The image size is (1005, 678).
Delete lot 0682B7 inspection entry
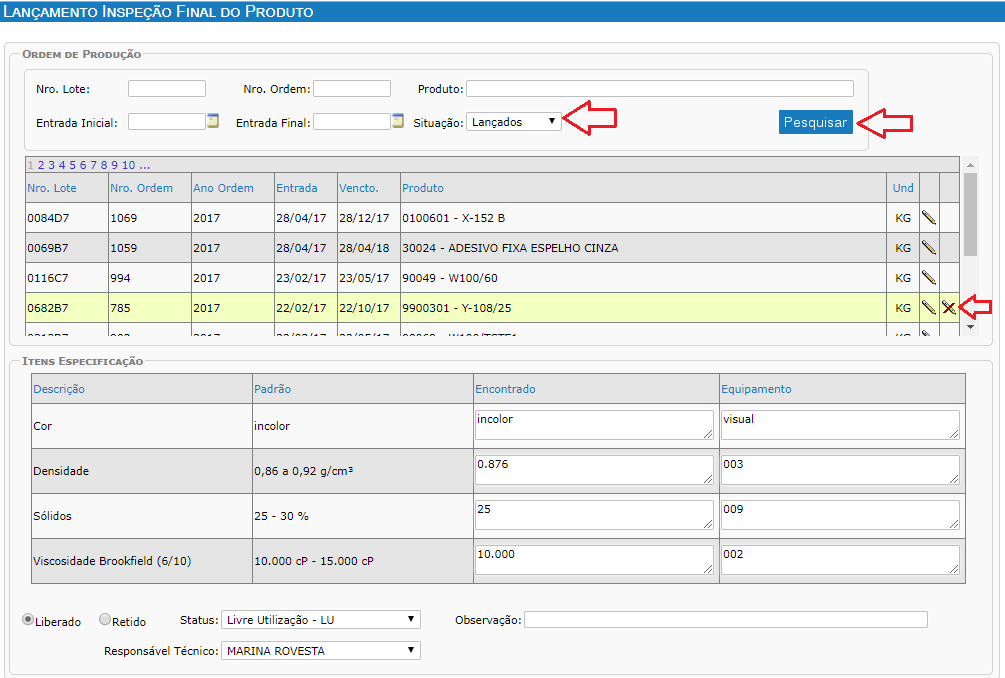pyautogui.click(x=949, y=308)
